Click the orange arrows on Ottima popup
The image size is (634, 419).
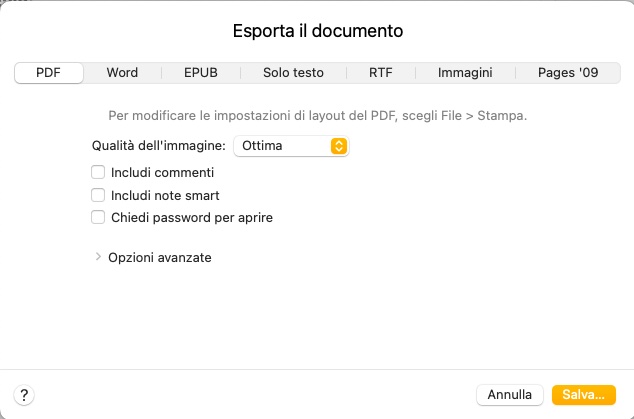tap(339, 146)
